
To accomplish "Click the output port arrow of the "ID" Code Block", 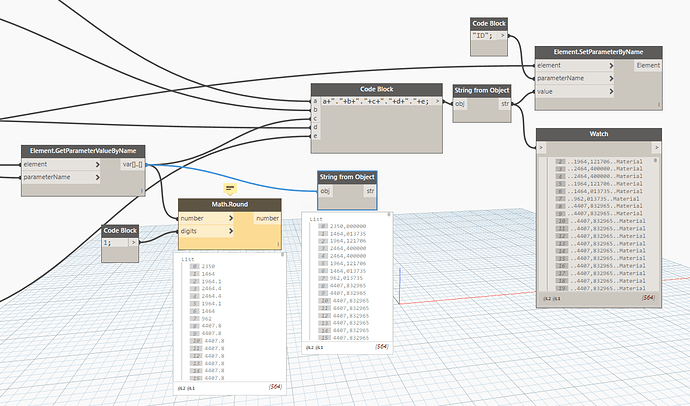I will [502, 35].
